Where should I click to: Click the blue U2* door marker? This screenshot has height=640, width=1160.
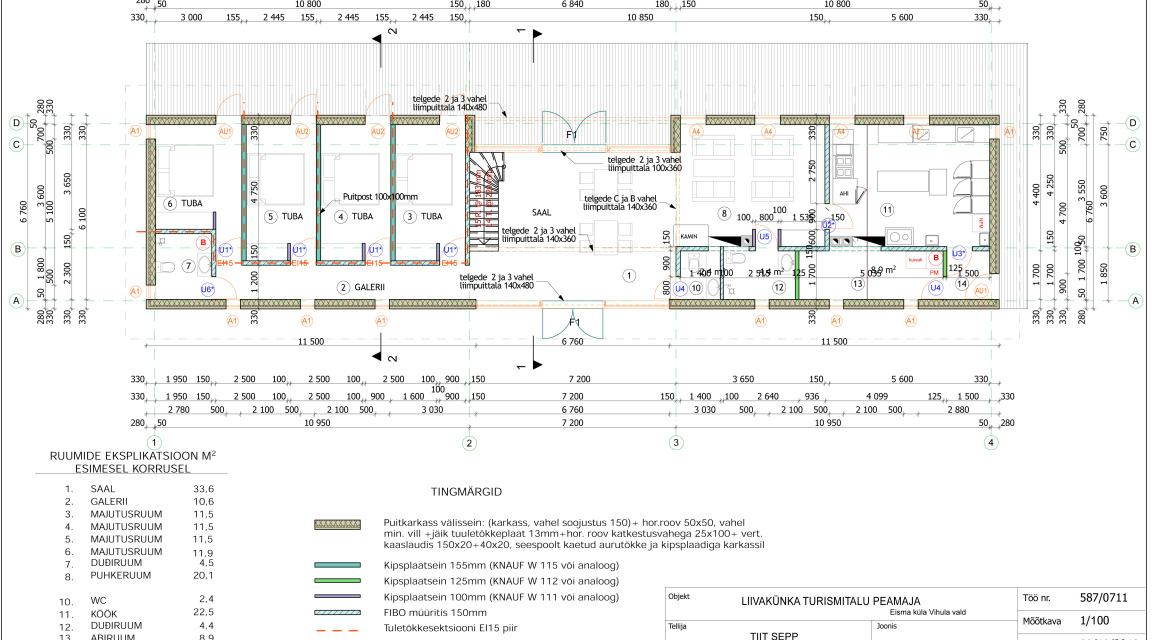click(828, 224)
